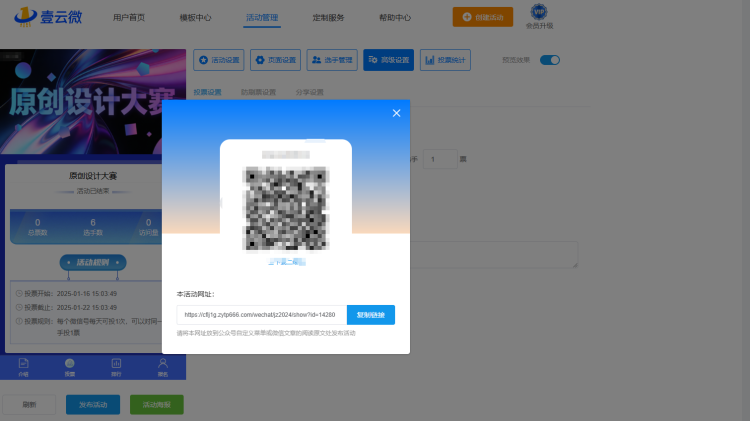
Task: Toggle the 预览效果 switch
Action: coord(550,60)
